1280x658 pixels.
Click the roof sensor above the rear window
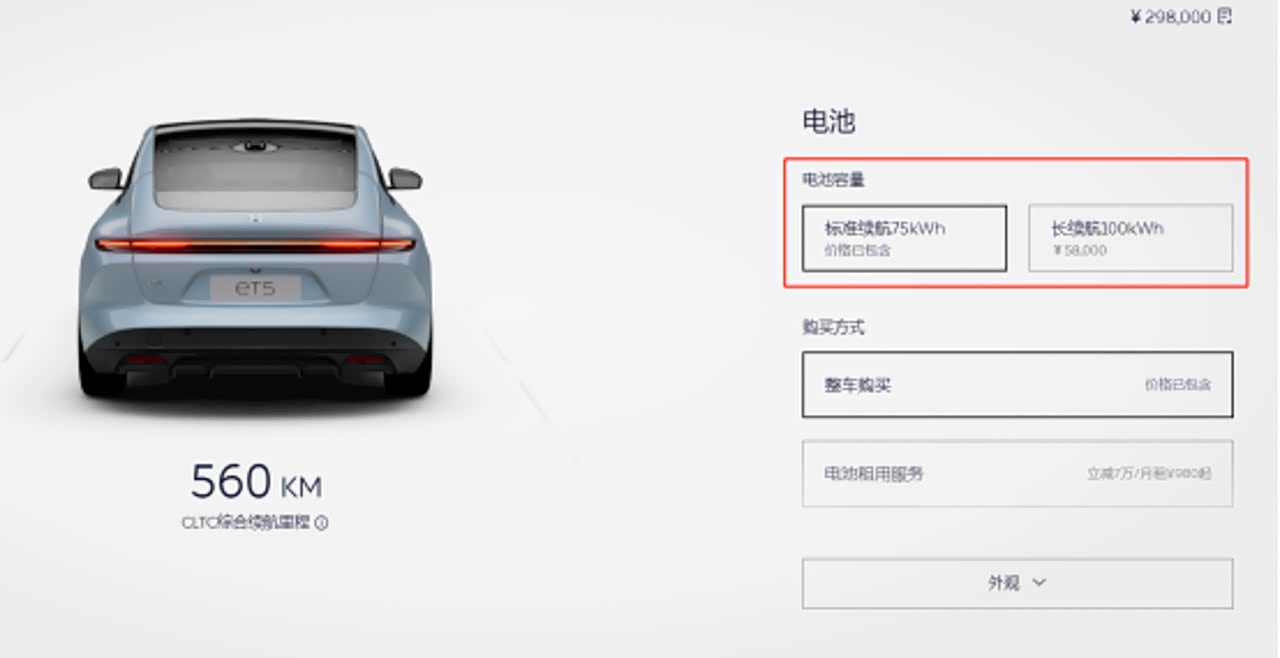[256, 147]
